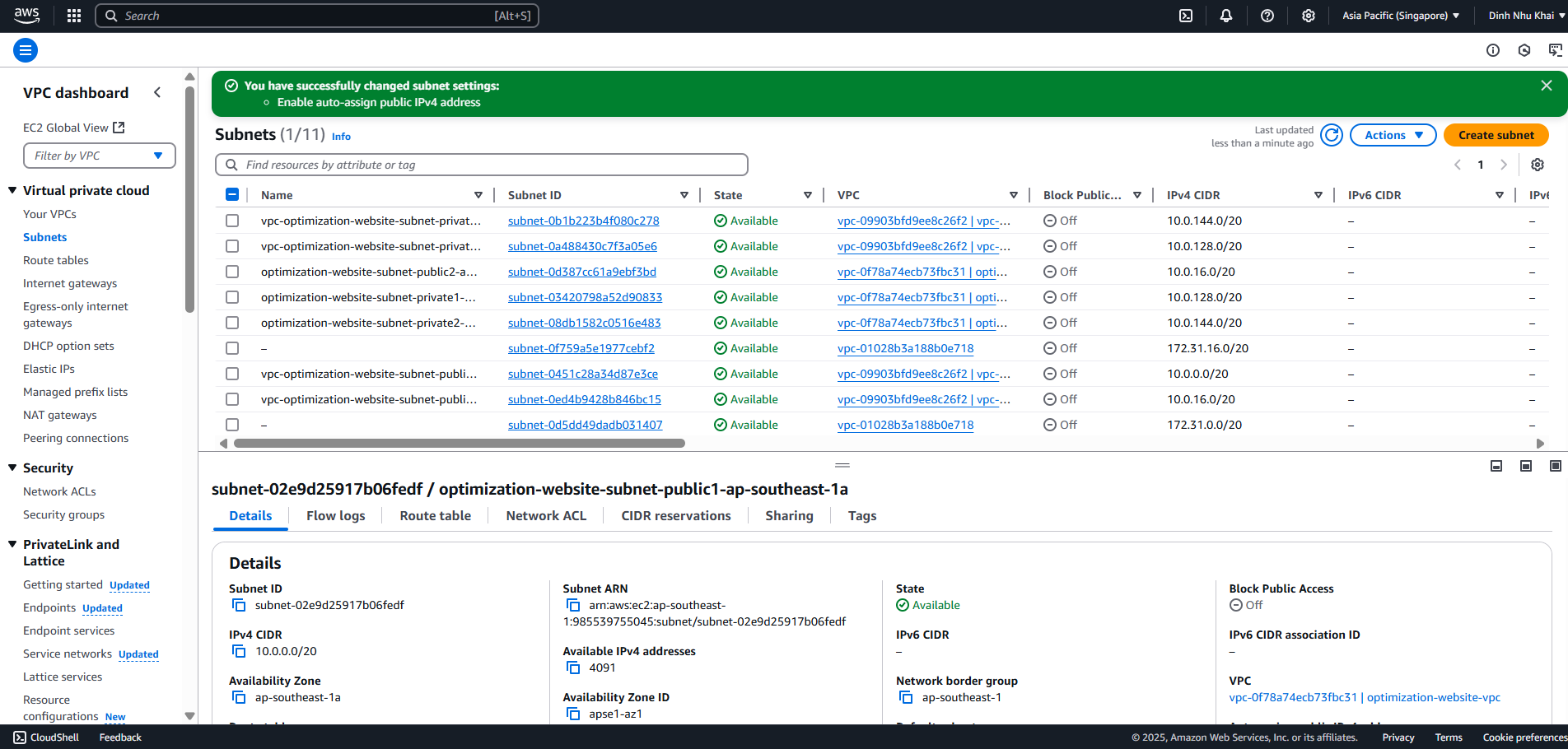Open the Flow logs tab
Screen dimensions: 1568x749
(x=336, y=515)
